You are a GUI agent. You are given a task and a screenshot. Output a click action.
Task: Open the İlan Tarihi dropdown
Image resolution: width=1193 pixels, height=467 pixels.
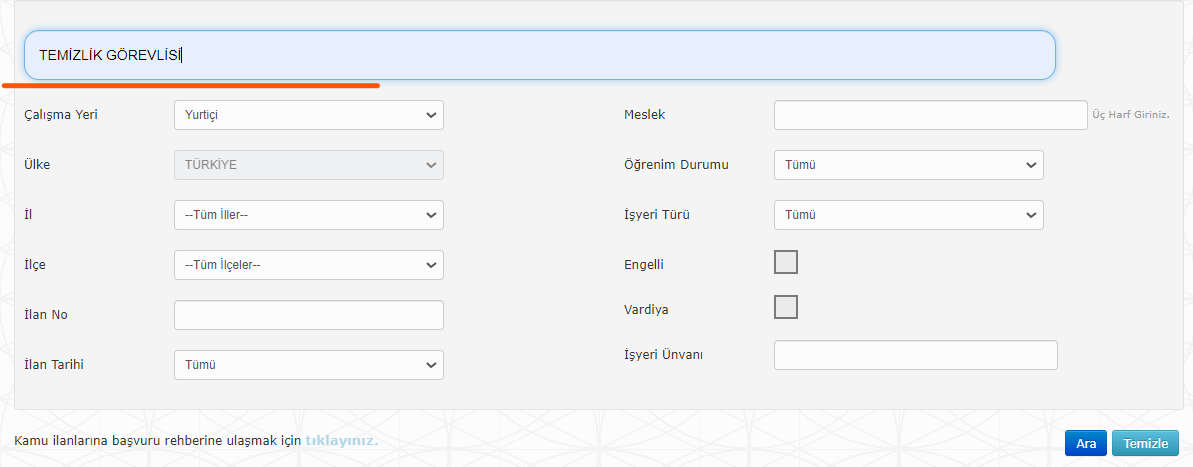click(309, 365)
